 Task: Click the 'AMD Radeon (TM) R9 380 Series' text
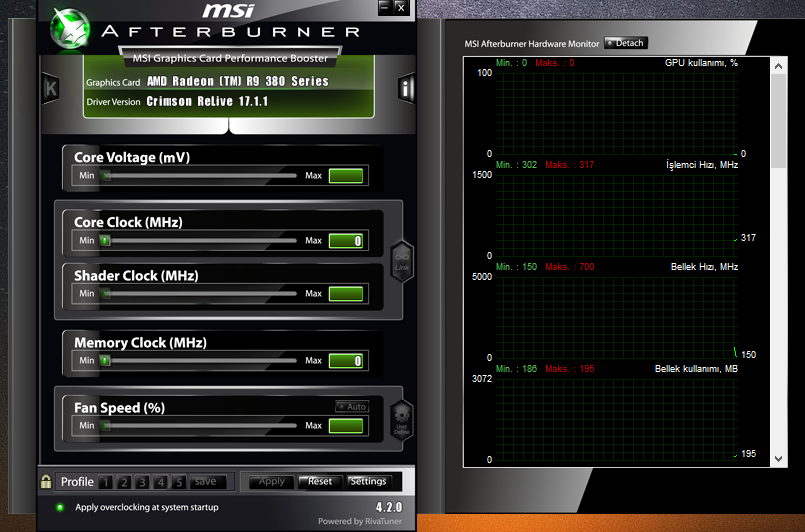[238, 81]
